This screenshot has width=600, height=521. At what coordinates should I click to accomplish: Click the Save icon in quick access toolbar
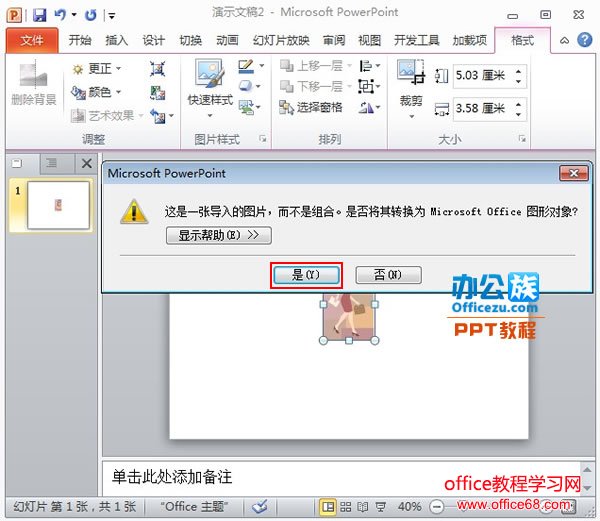pyautogui.click(x=39, y=15)
